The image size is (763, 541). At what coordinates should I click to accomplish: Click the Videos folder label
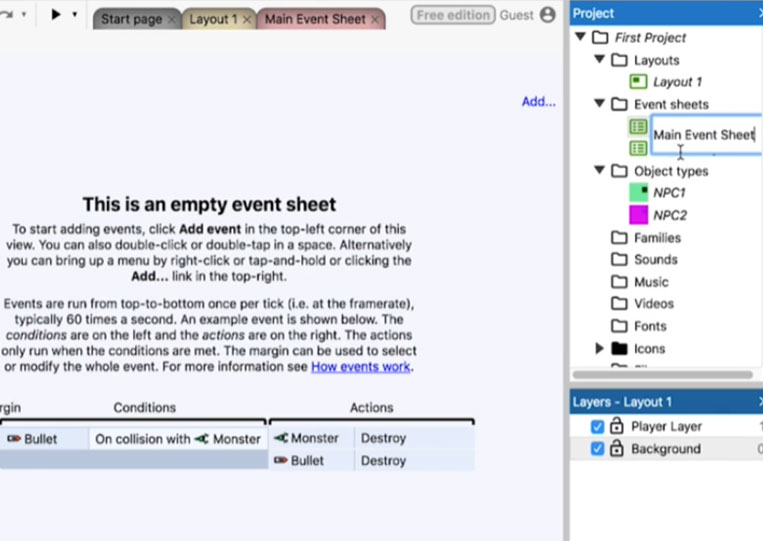coord(654,304)
